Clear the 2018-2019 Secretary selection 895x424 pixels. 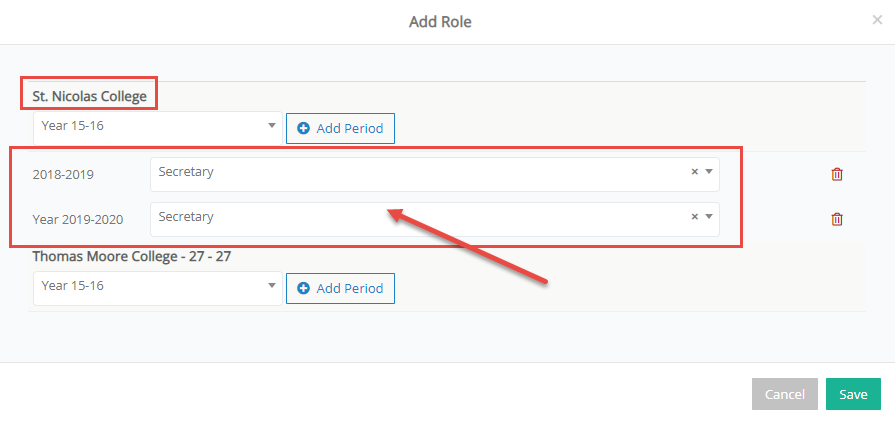pos(695,171)
